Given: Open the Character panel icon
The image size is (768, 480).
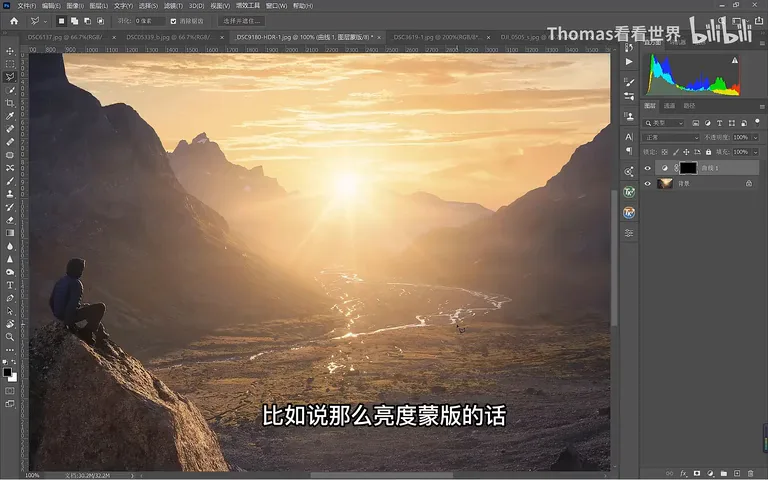Looking at the screenshot, I should [629, 137].
